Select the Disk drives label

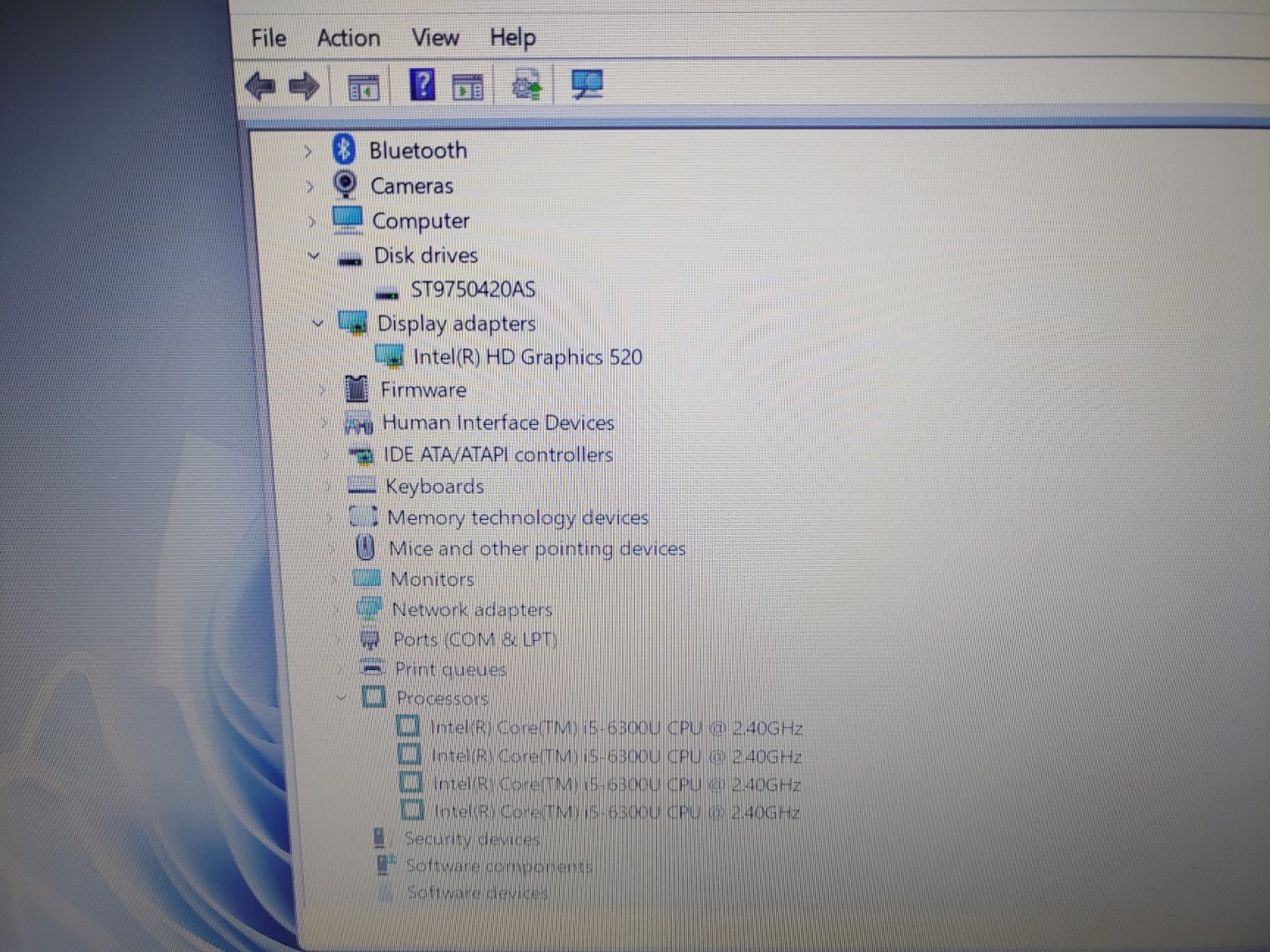426,256
